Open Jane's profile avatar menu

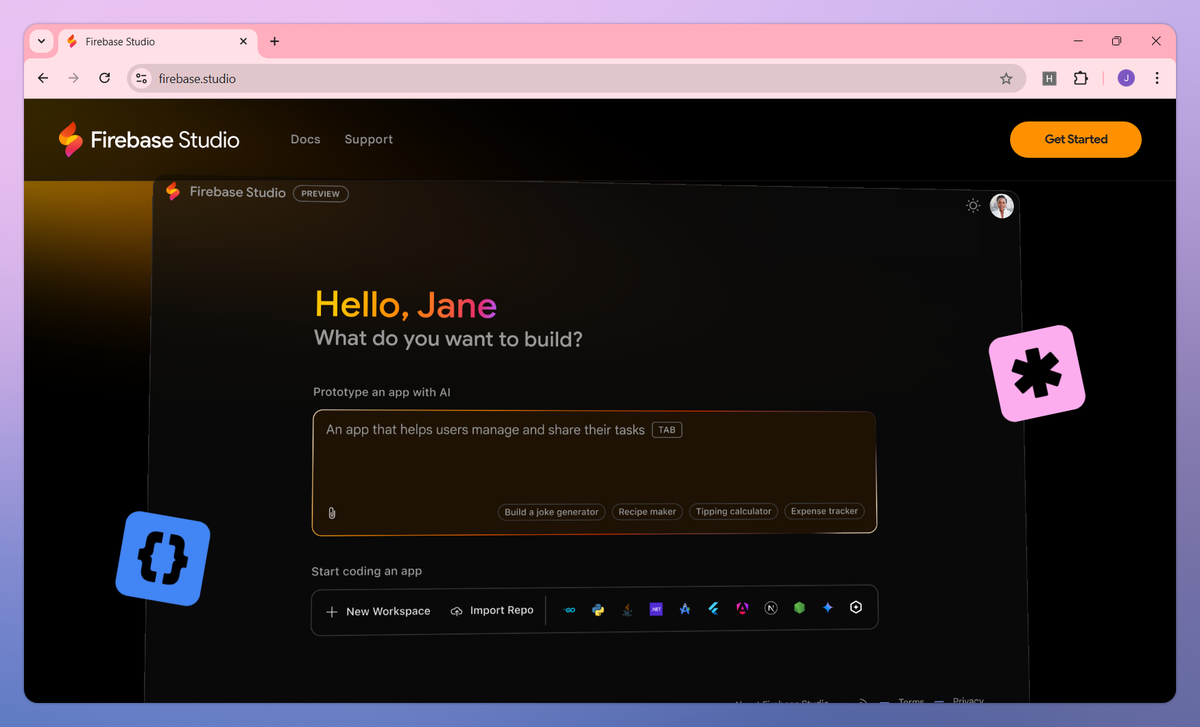(1001, 205)
